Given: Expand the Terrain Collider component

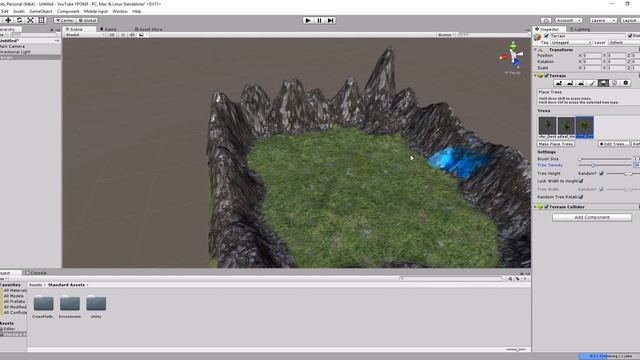Looking at the screenshot, I should 536,207.
